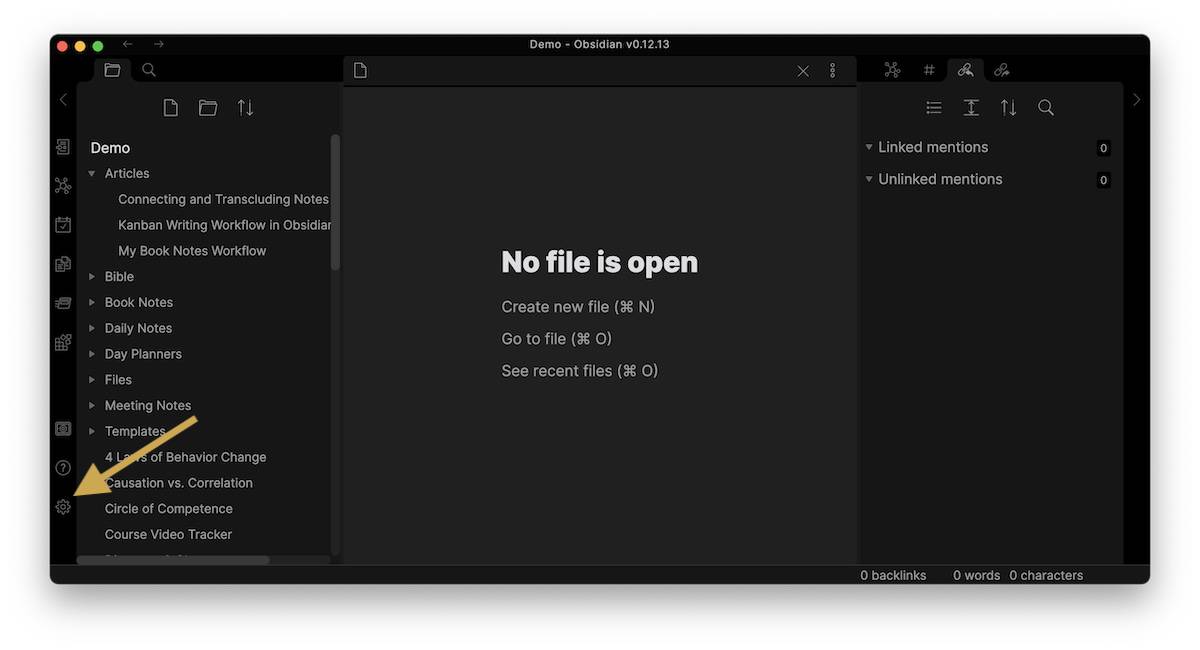Open the Causation vs. Correlation note
This screenshot has width=1200, height=650.
pos(178,483)
